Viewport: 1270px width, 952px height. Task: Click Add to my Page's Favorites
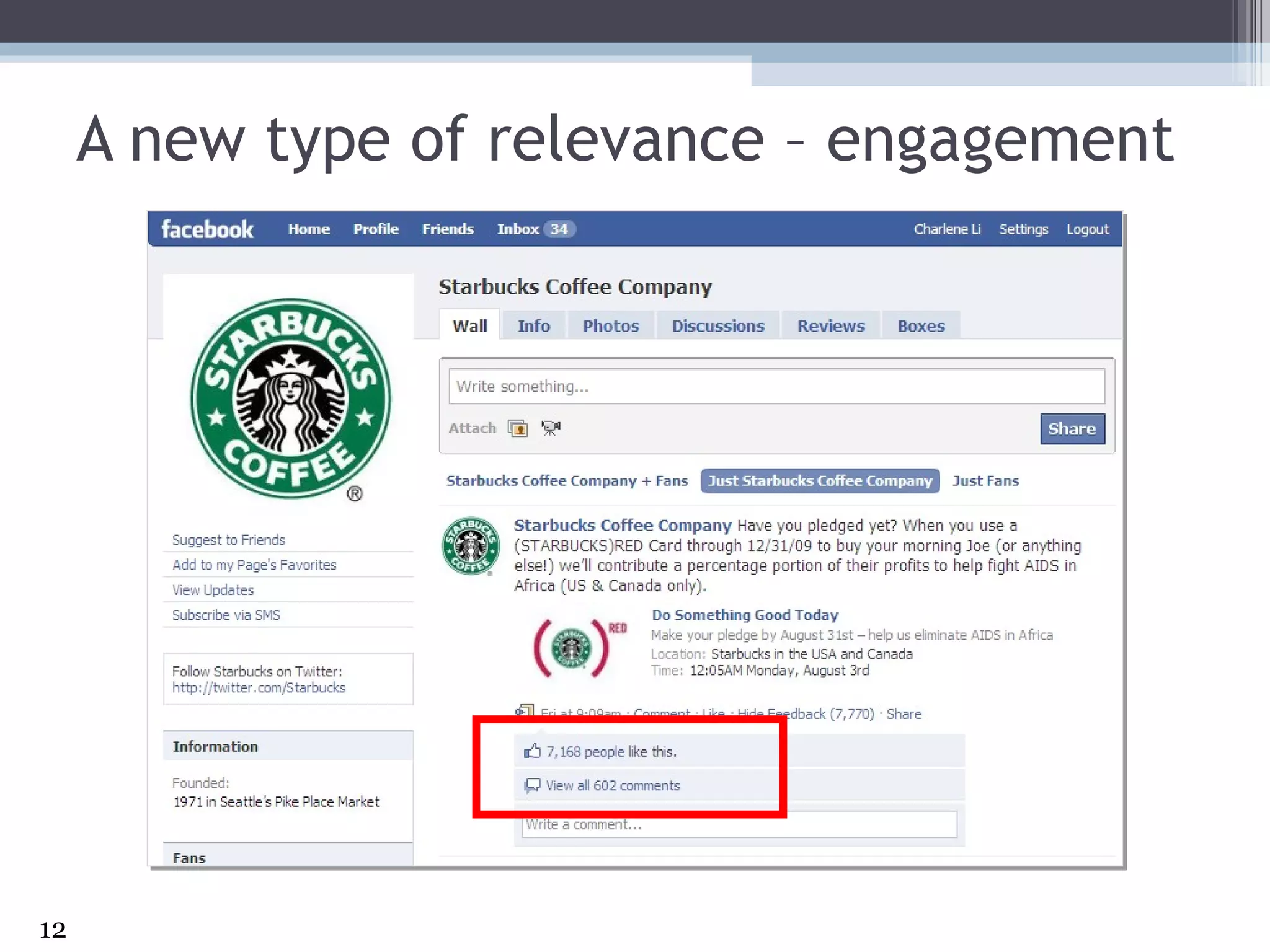pos(254,565)
